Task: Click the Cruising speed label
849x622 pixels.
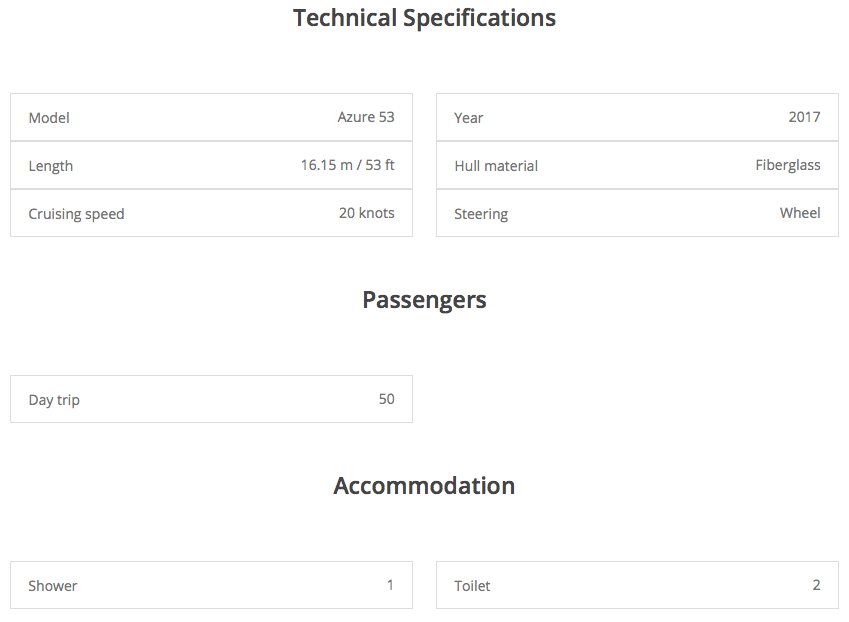Action: pos(76,214)
